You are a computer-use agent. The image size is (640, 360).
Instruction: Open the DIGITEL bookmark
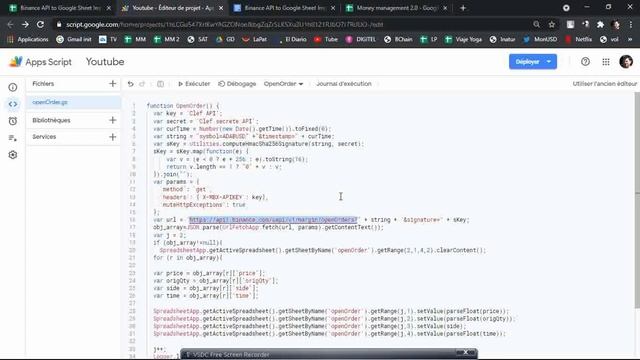point(360,39)
